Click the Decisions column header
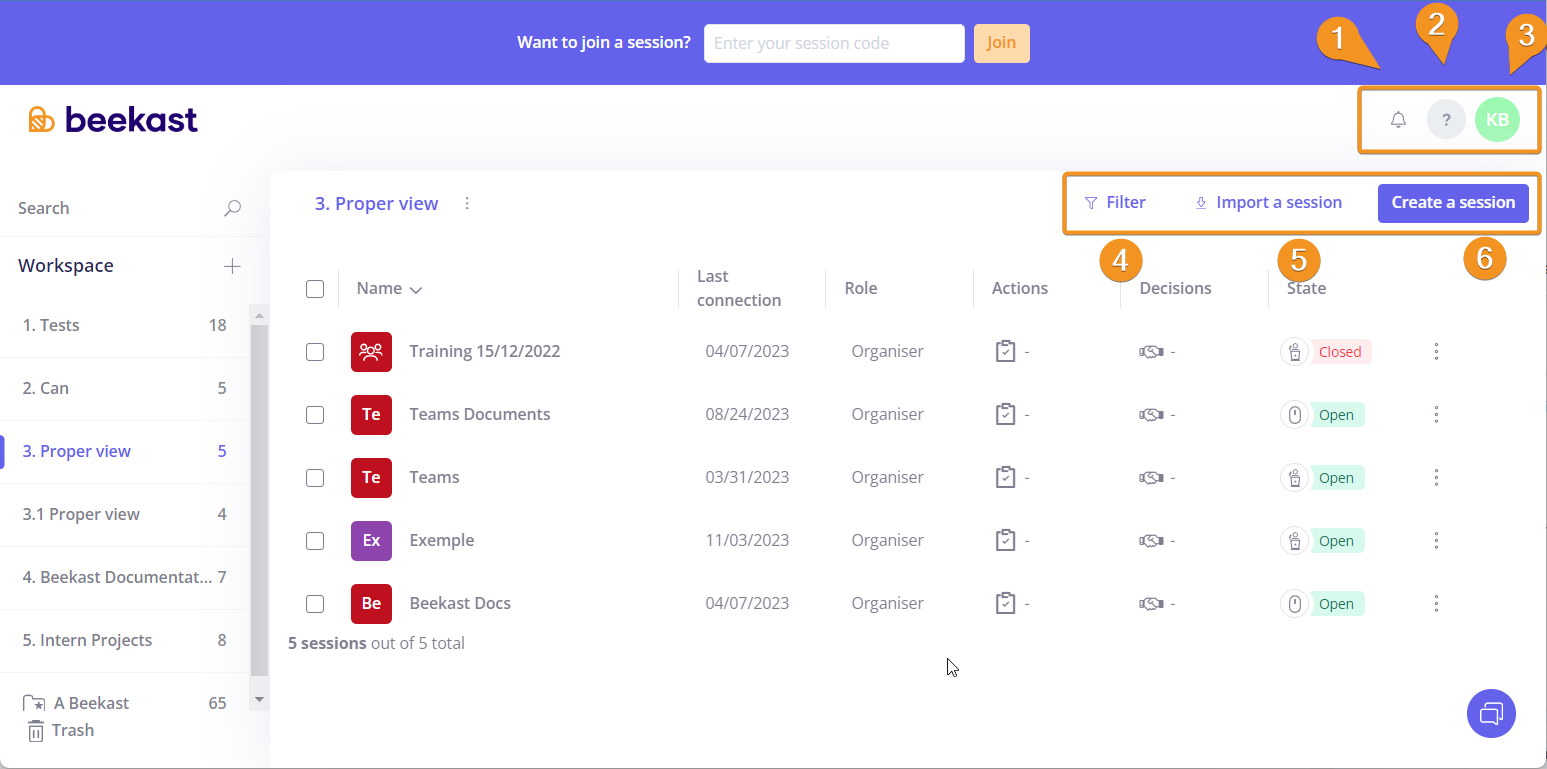The height and width of the screenshot is (769, 1547). pyautogui.click(x=1175, y=288)
